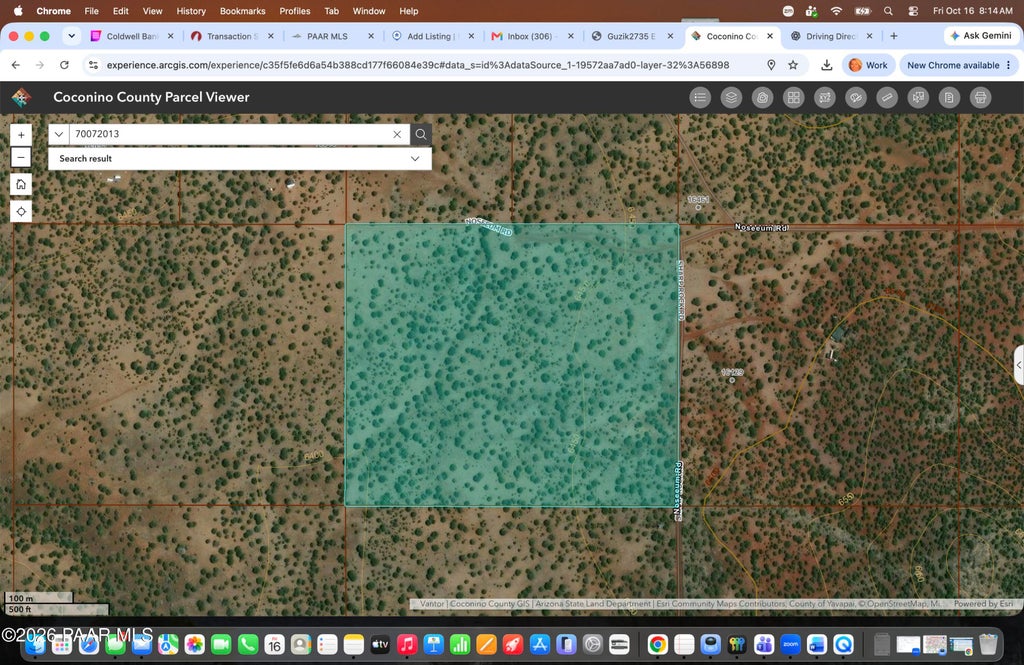The image size is (1024, 665).
Task: Switch to the Transaction tab
Action: (x=232, y=36)
